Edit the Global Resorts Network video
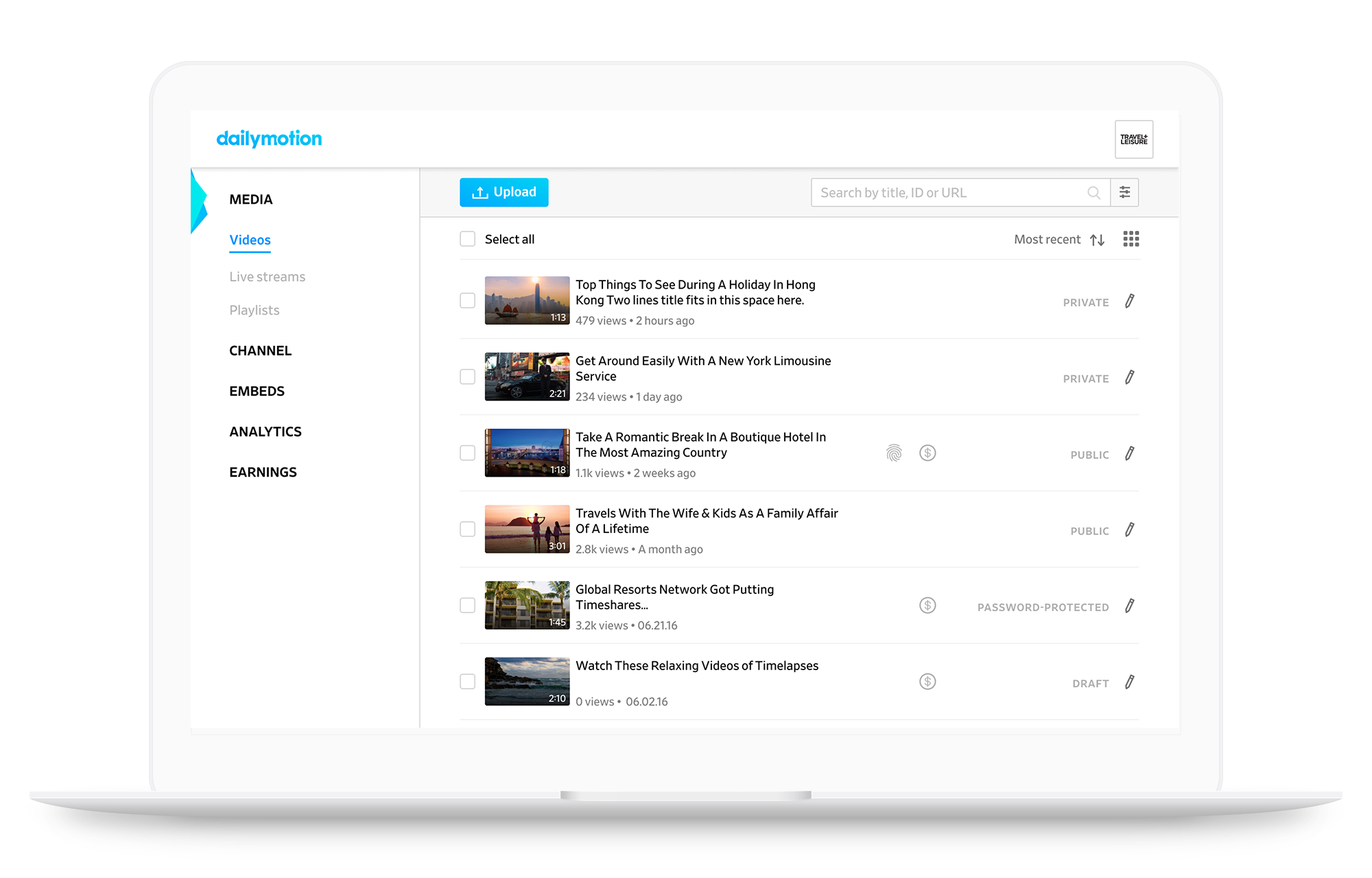This screenshot has width=1372, height=878. (x=1129, y=606)
